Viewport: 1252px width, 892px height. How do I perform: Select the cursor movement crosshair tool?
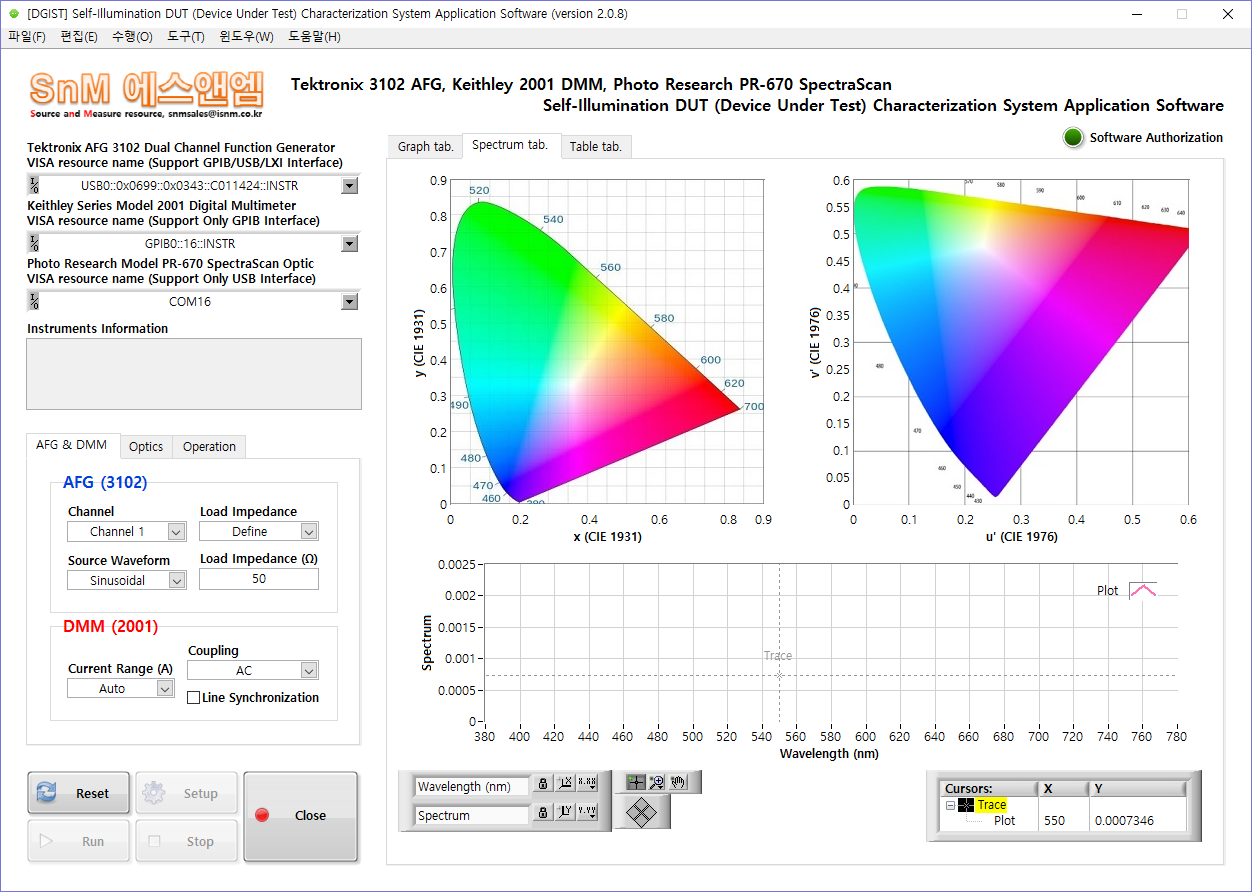tap(635, 782)
